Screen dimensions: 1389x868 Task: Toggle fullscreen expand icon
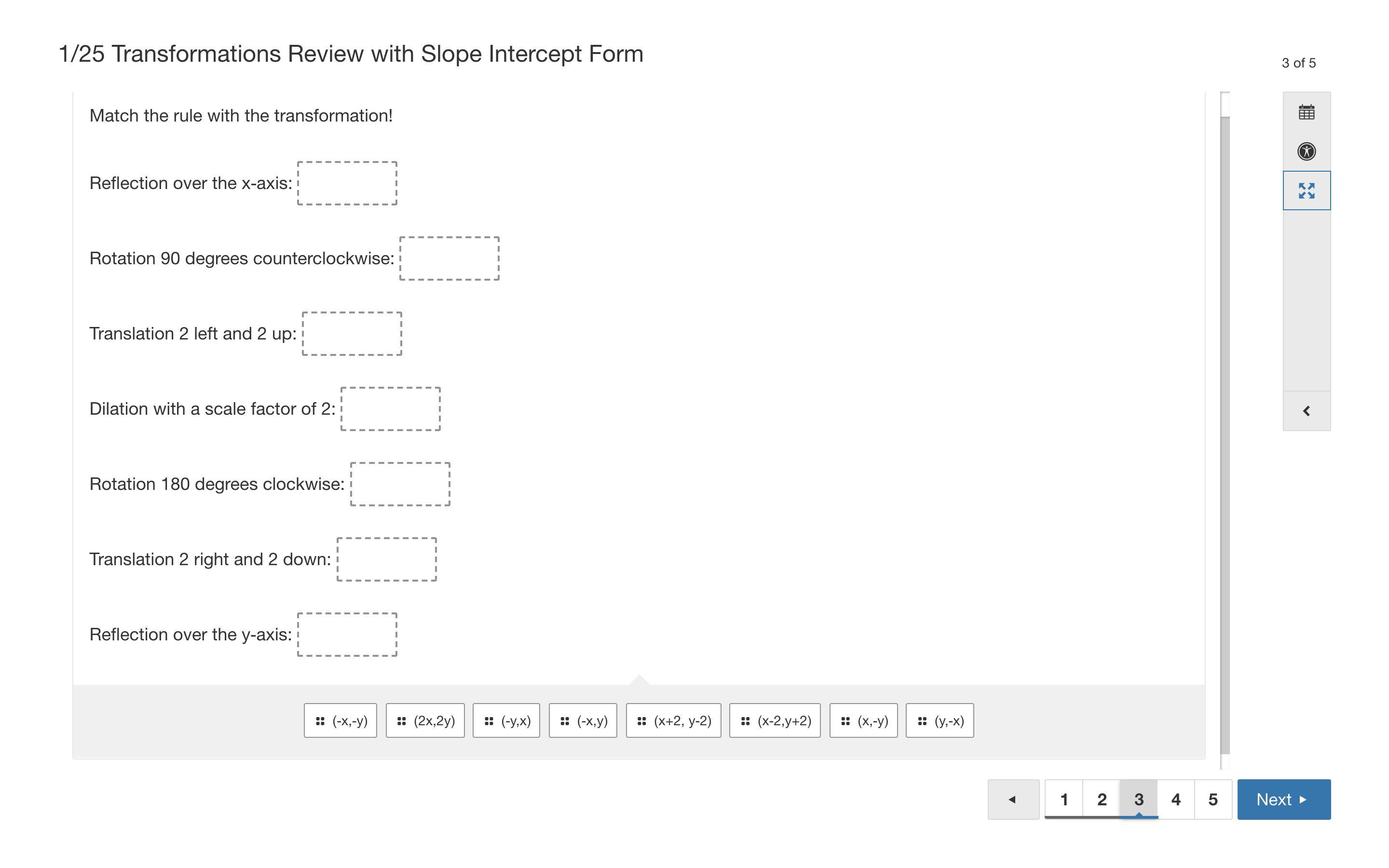pos(1307,190)
